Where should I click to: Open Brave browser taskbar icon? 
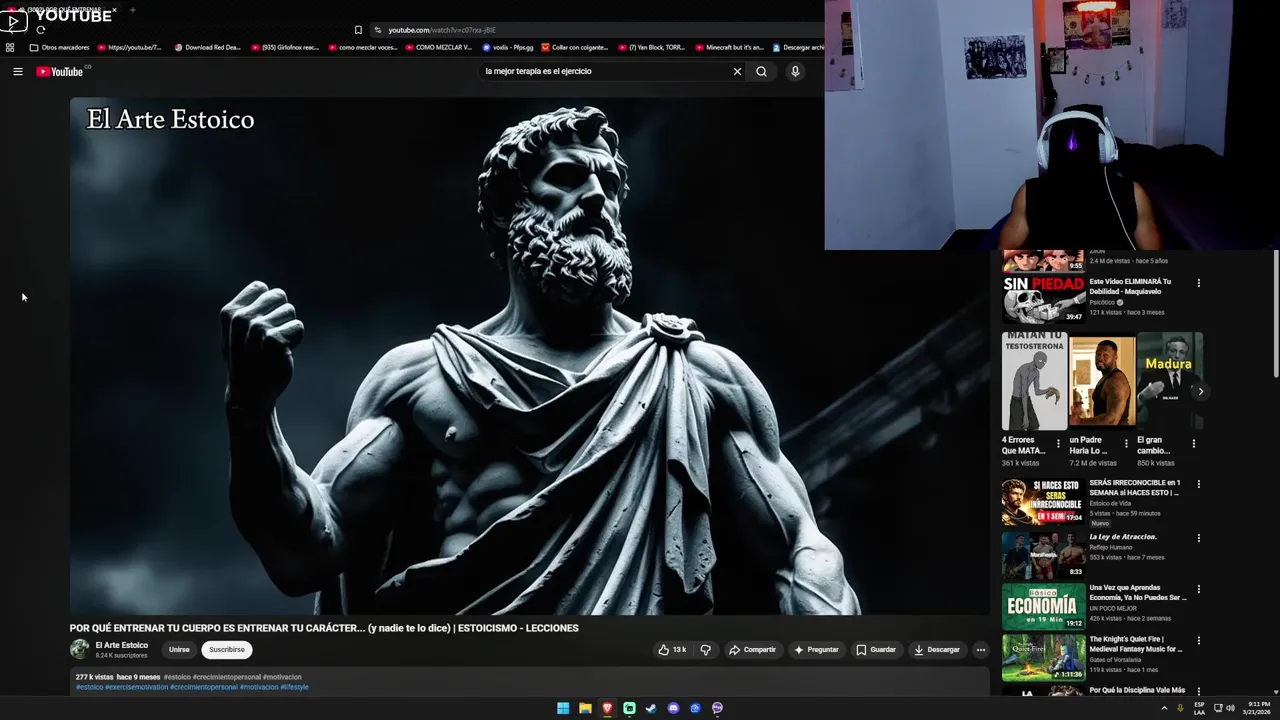(607, 708)
